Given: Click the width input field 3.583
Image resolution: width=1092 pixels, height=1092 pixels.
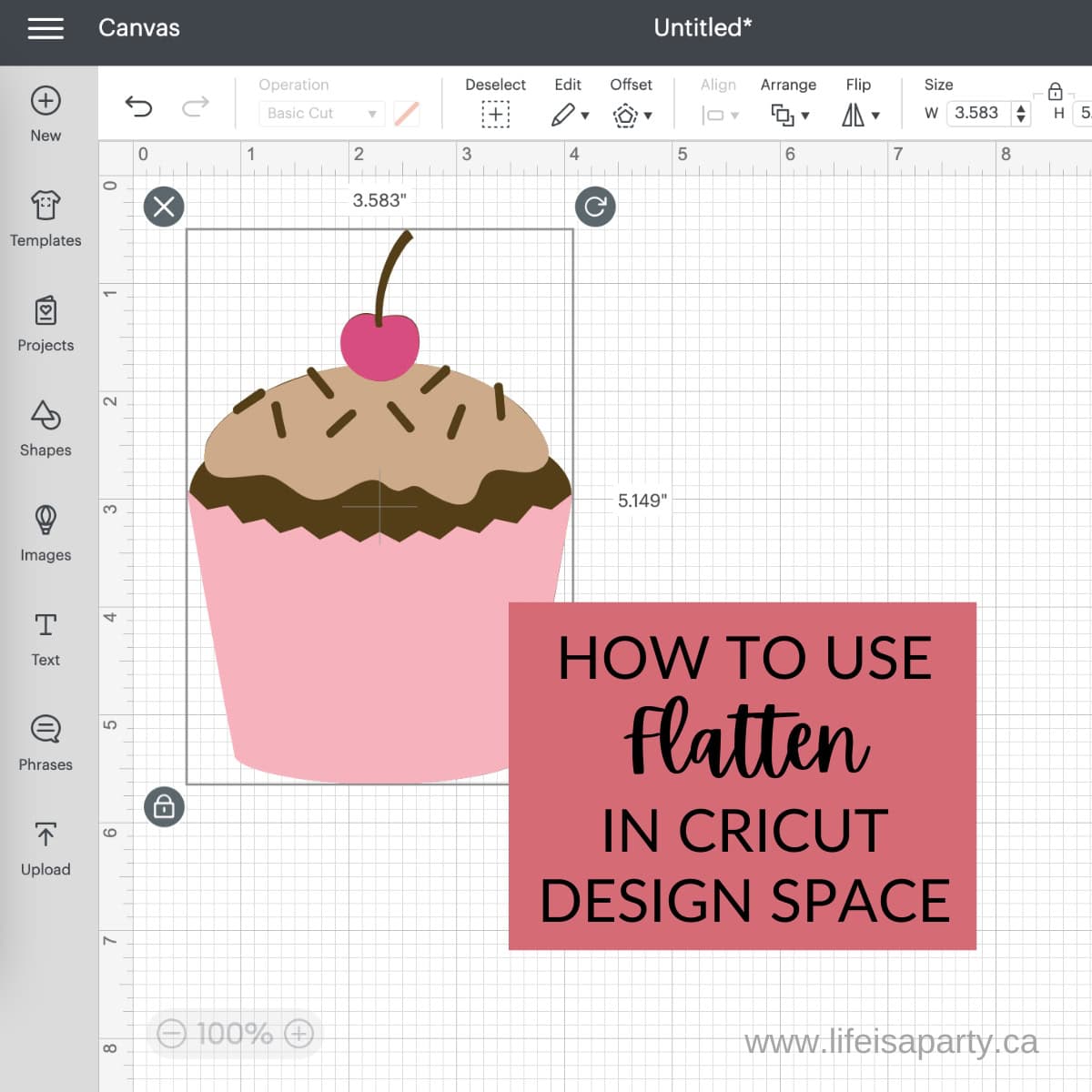Looking at the screenshot, I should [x=978, y=113].
